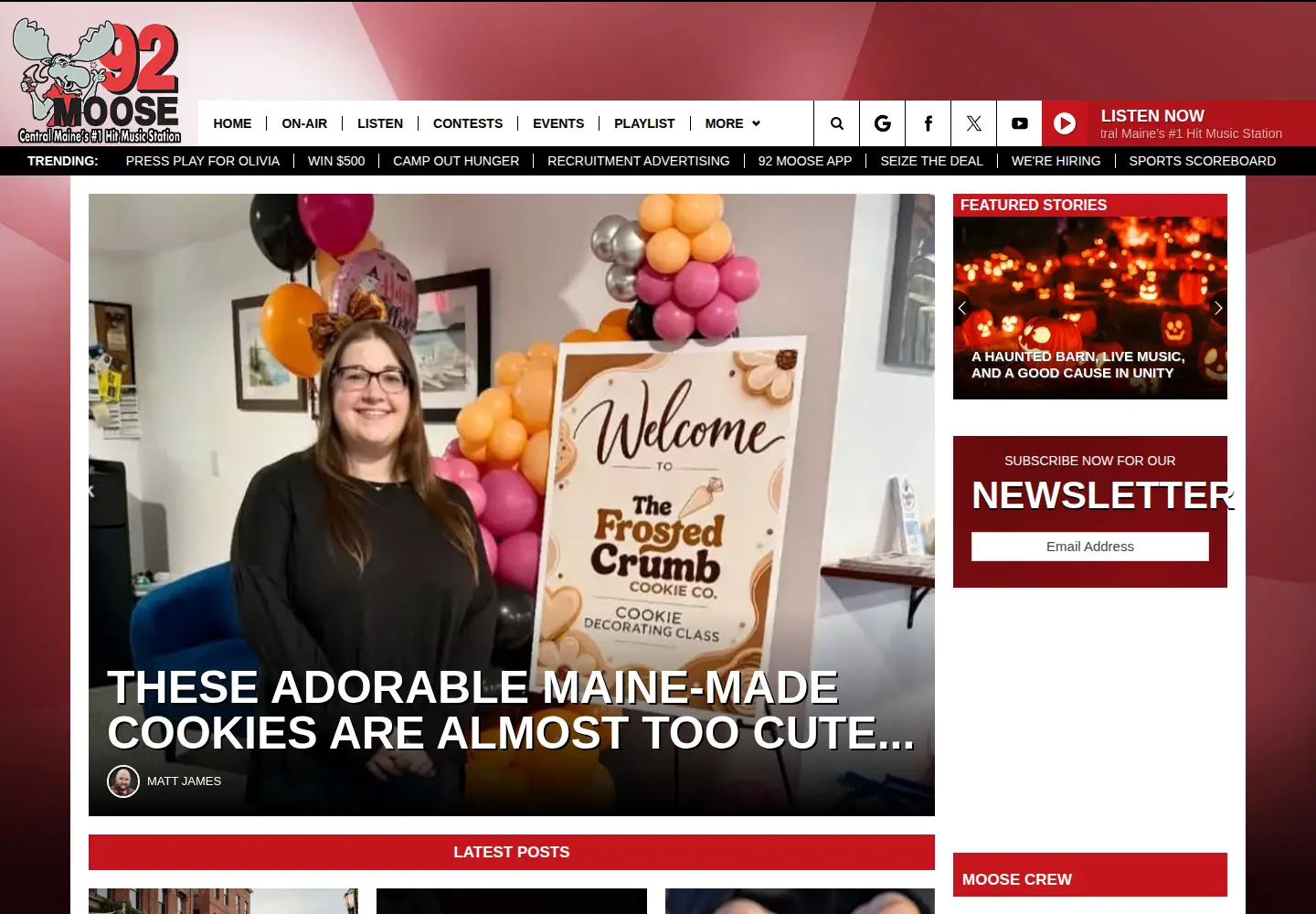Viewport: 1316px width, 914px height.
Task: Show previous featured story with left arrow
Action: (x=962, y=308)
